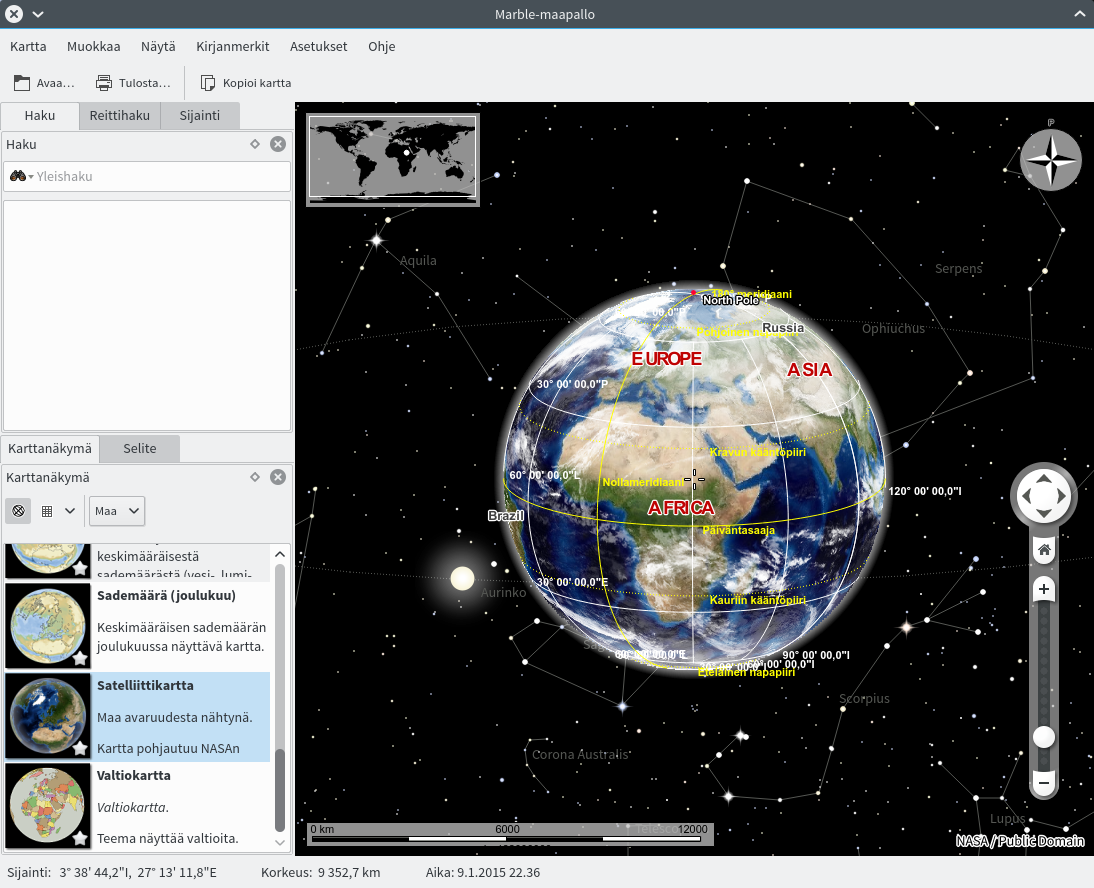Zoom in with the plus button

pyautogui.click(x=1043, y=589)
